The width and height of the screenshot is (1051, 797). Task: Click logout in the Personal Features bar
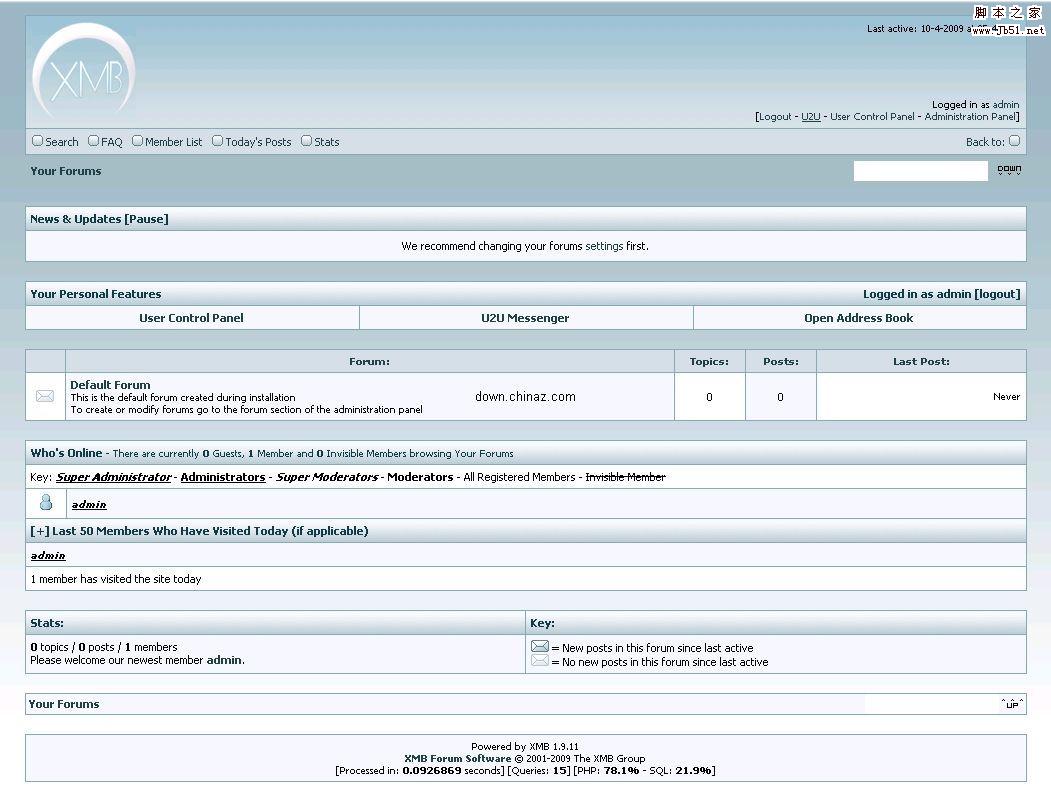tap(997, 294)
